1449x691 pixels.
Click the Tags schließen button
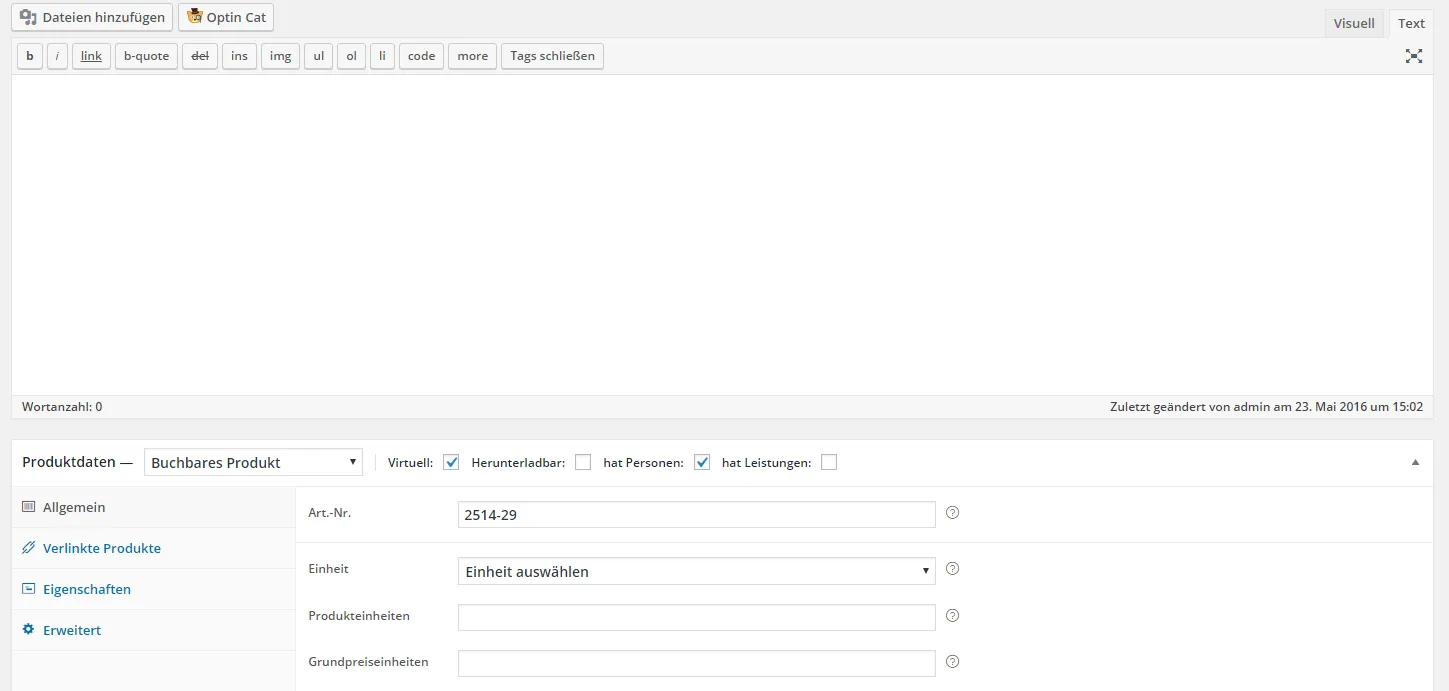pos(552,56)
